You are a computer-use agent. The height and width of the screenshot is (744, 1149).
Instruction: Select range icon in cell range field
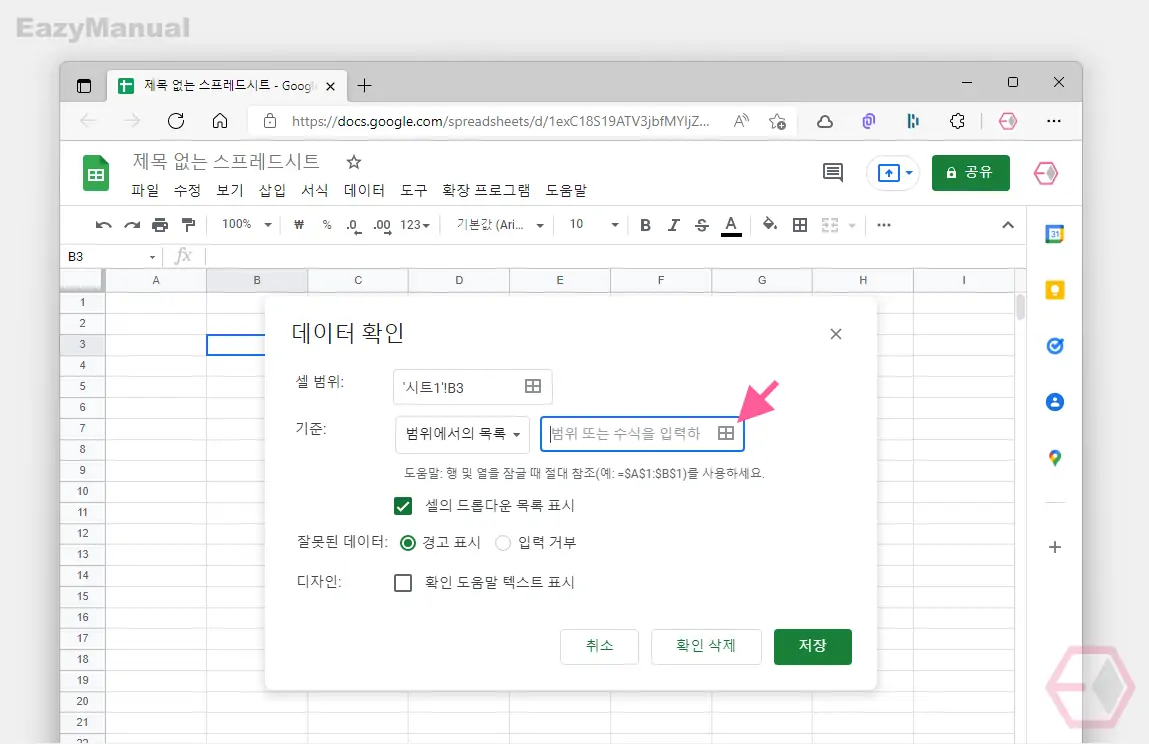pos(533,386)
